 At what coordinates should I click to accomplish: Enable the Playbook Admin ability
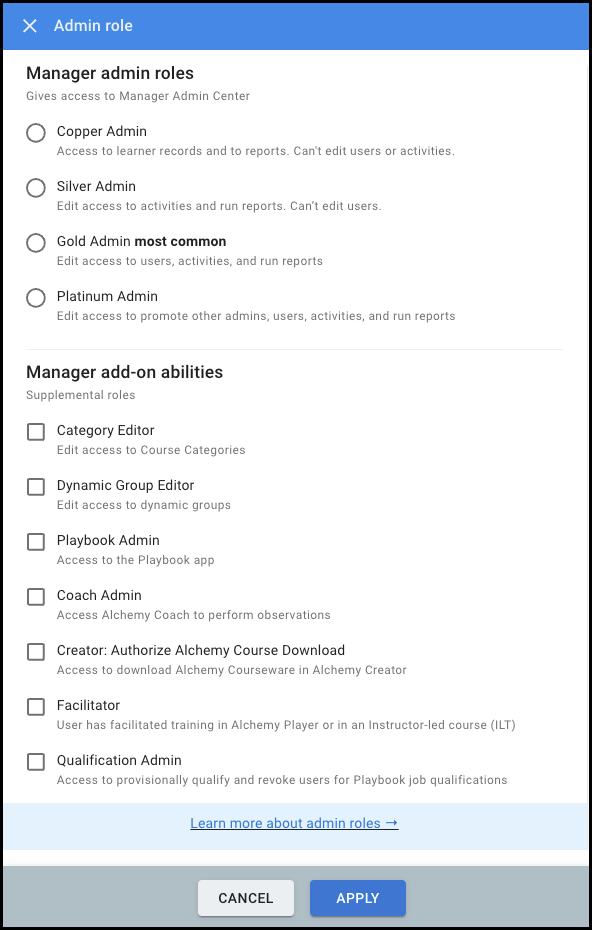pyautogui.click(x=35, y=541)
